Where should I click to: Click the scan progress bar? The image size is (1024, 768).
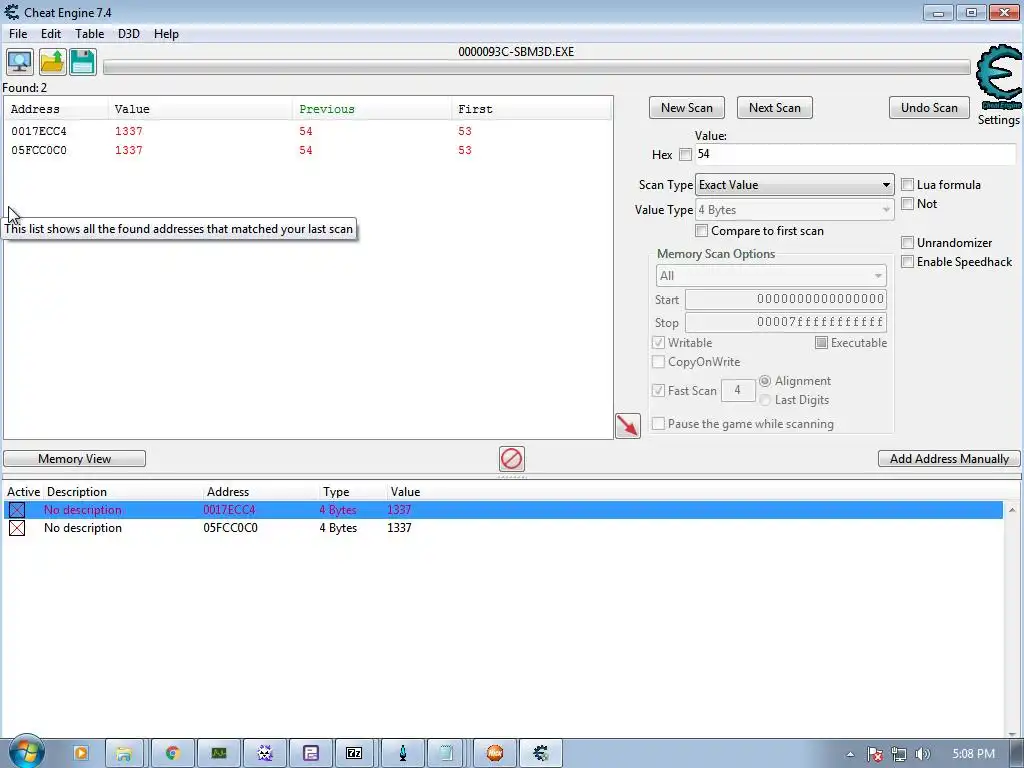point(537,67)
